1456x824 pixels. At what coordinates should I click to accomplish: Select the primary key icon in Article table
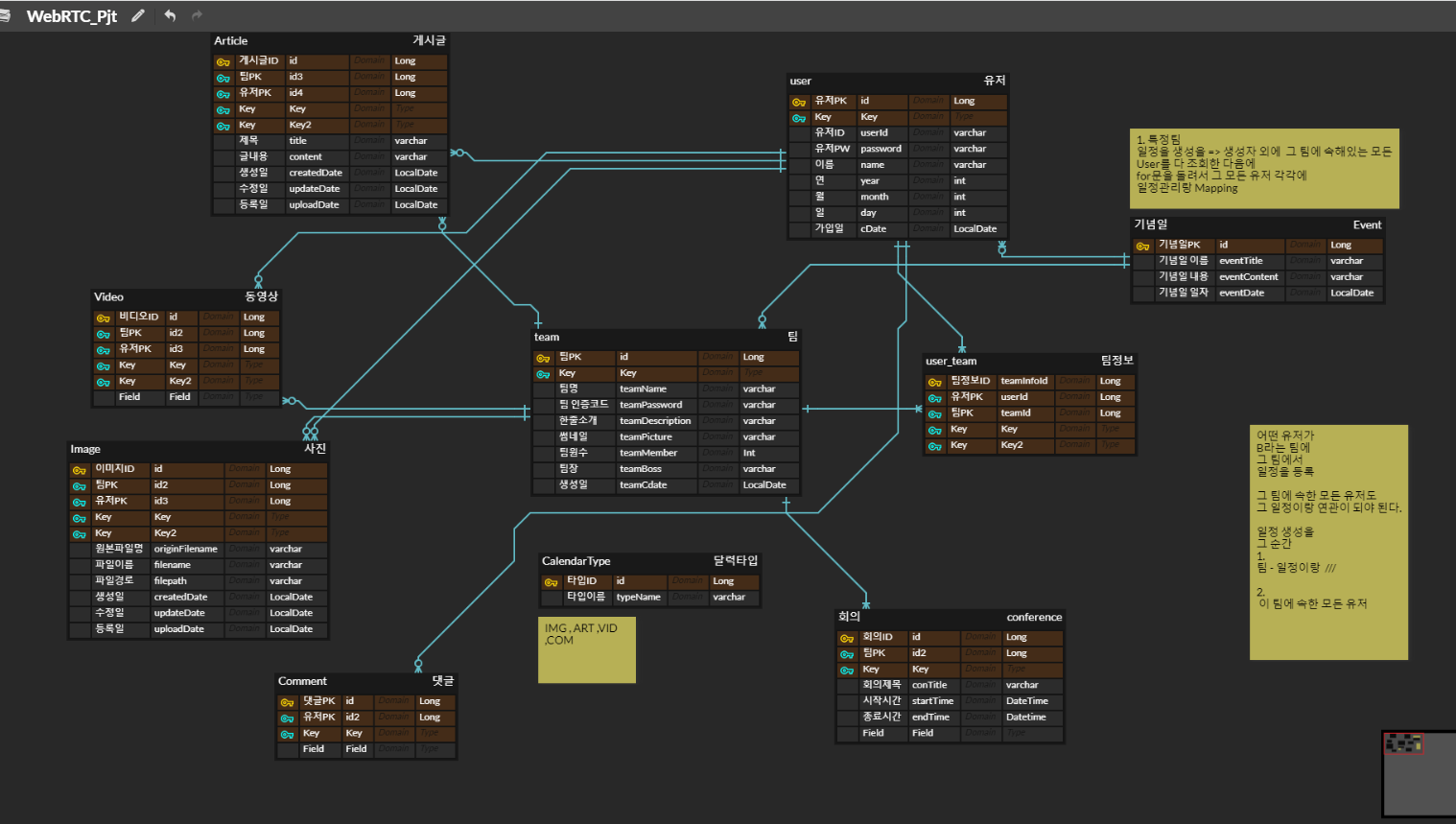coord(223,61)
